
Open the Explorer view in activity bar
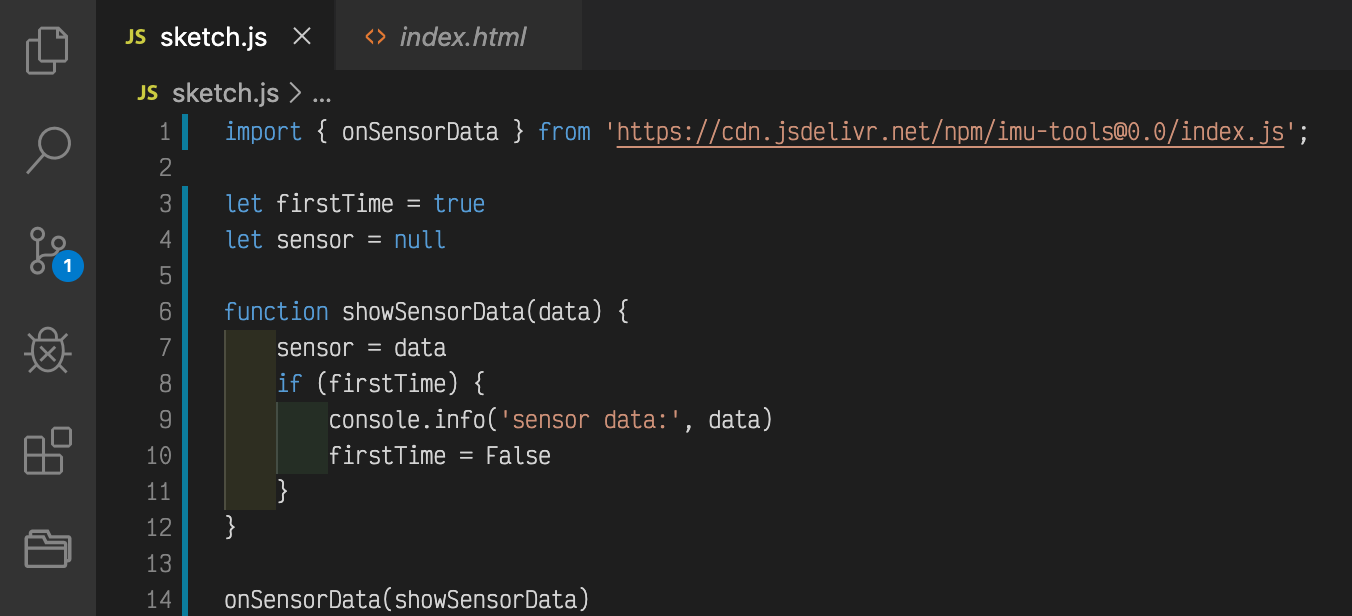(x=47, y=50)
